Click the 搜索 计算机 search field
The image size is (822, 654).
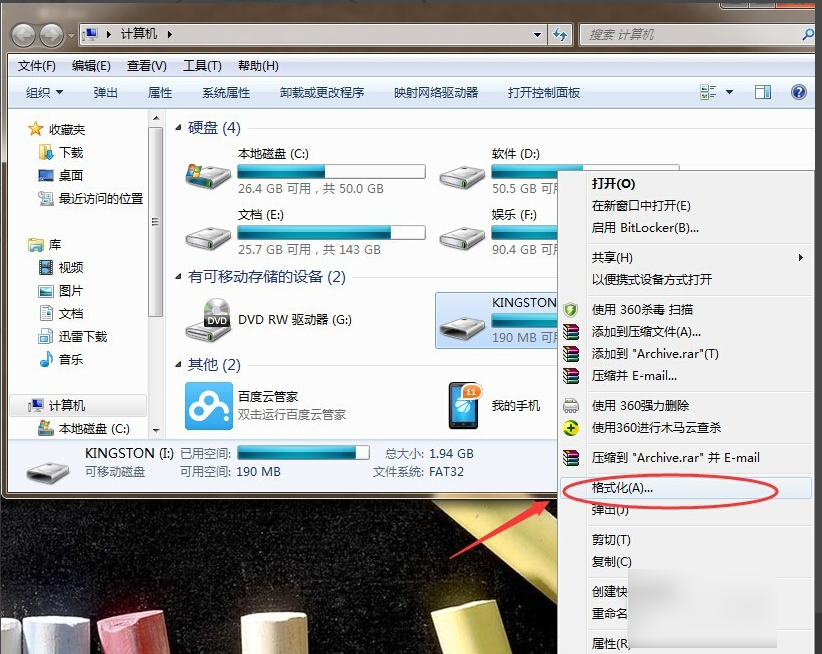[690, 35]
